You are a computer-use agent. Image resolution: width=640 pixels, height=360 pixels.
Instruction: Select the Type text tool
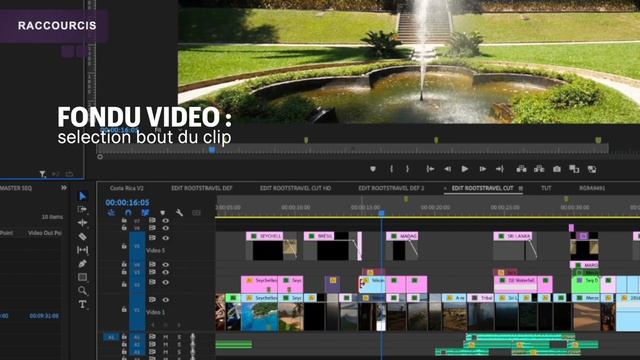point(82,304)
